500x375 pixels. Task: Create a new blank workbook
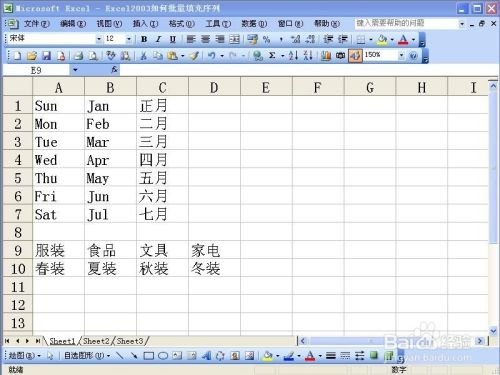pos(17,56)
